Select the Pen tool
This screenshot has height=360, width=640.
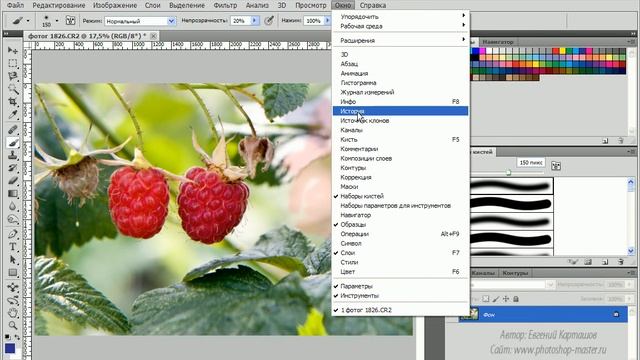coord(13,234)
